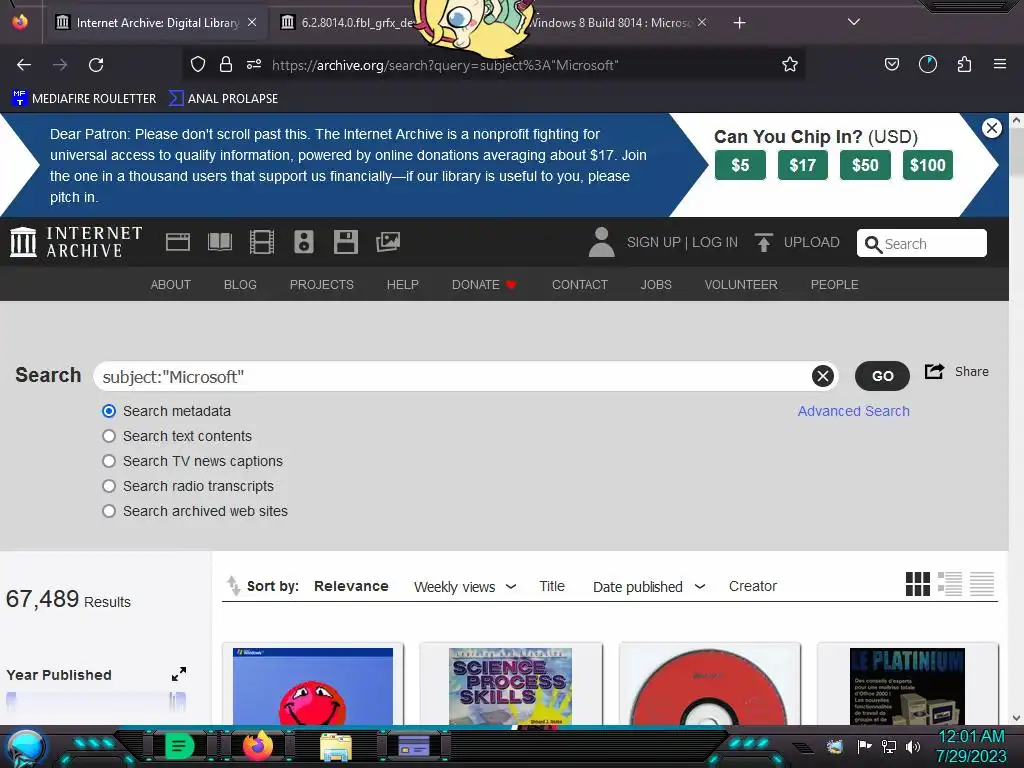This screenshot has height=768, width=1024.
Task: Open the DONATE menu item
Action: pos(484,285)
